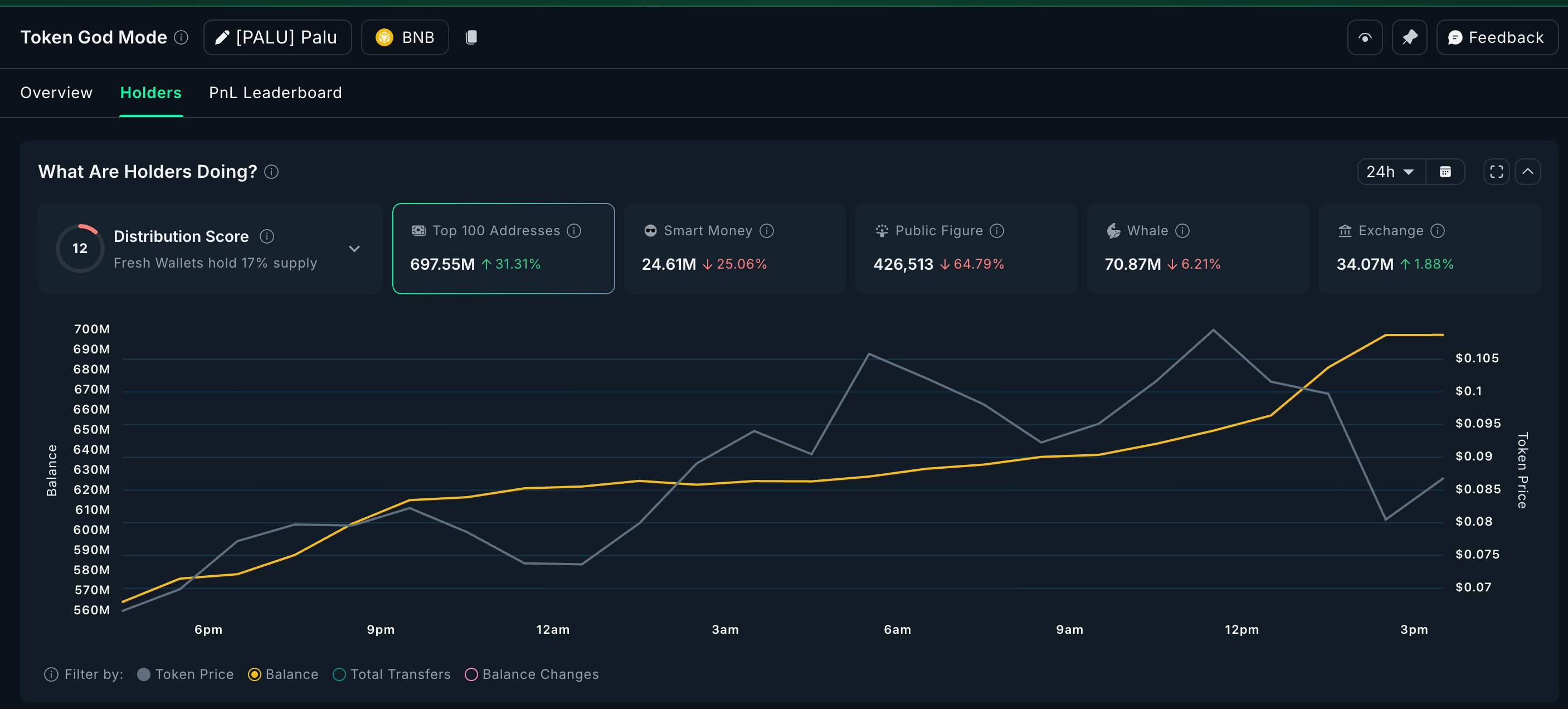1568x709 pixels.
Task: Click info icon beside Token God Mode
Action: (x=182, y=37)
